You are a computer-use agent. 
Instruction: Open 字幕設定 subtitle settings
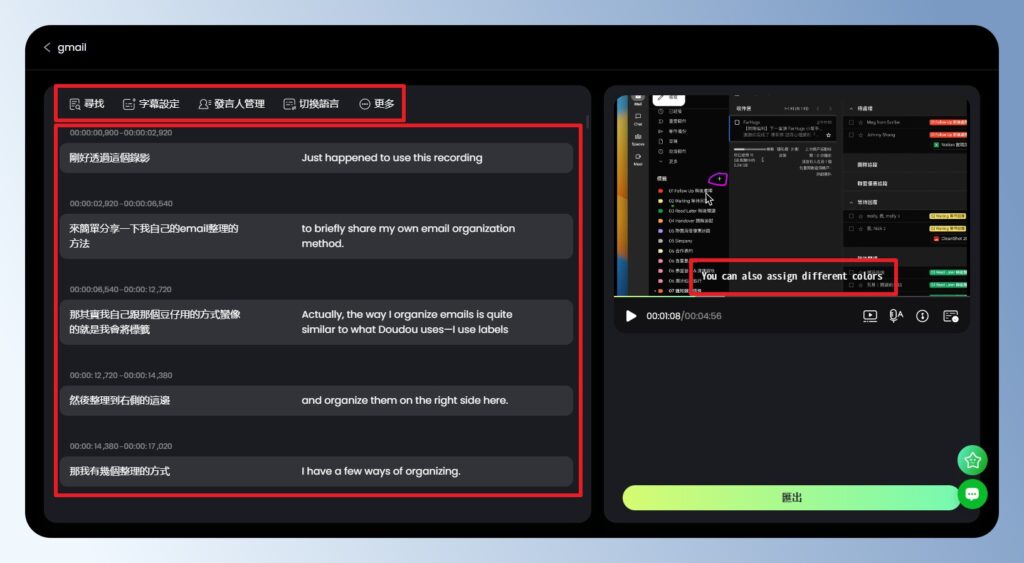pyautogui.click(x=151, y=104)
